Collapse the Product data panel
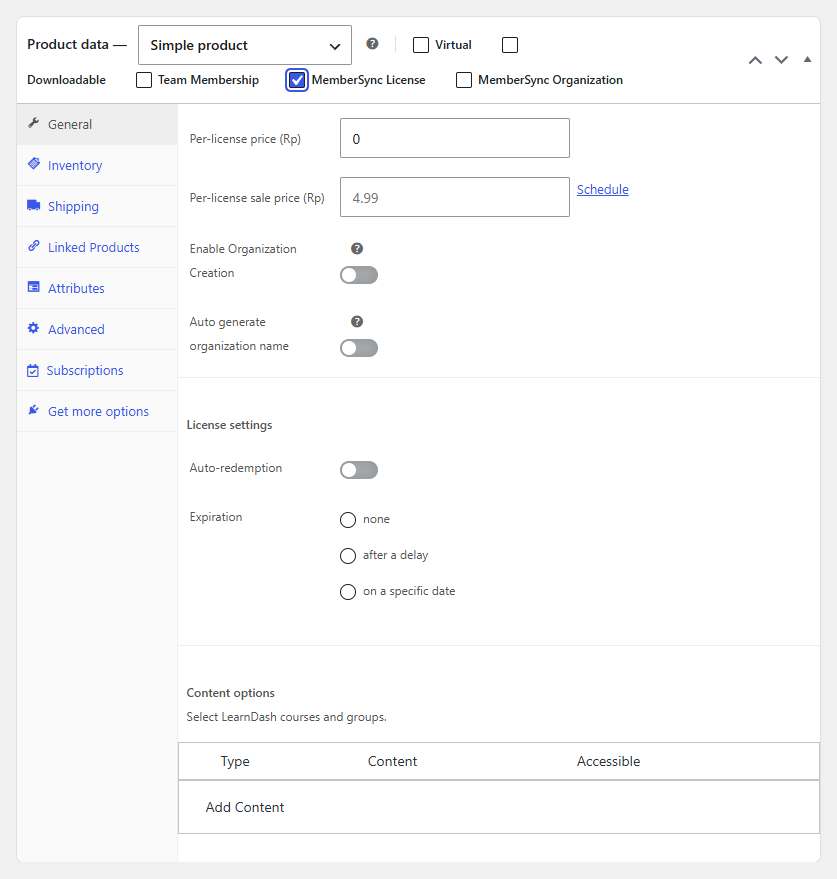 tap(807, 59)
